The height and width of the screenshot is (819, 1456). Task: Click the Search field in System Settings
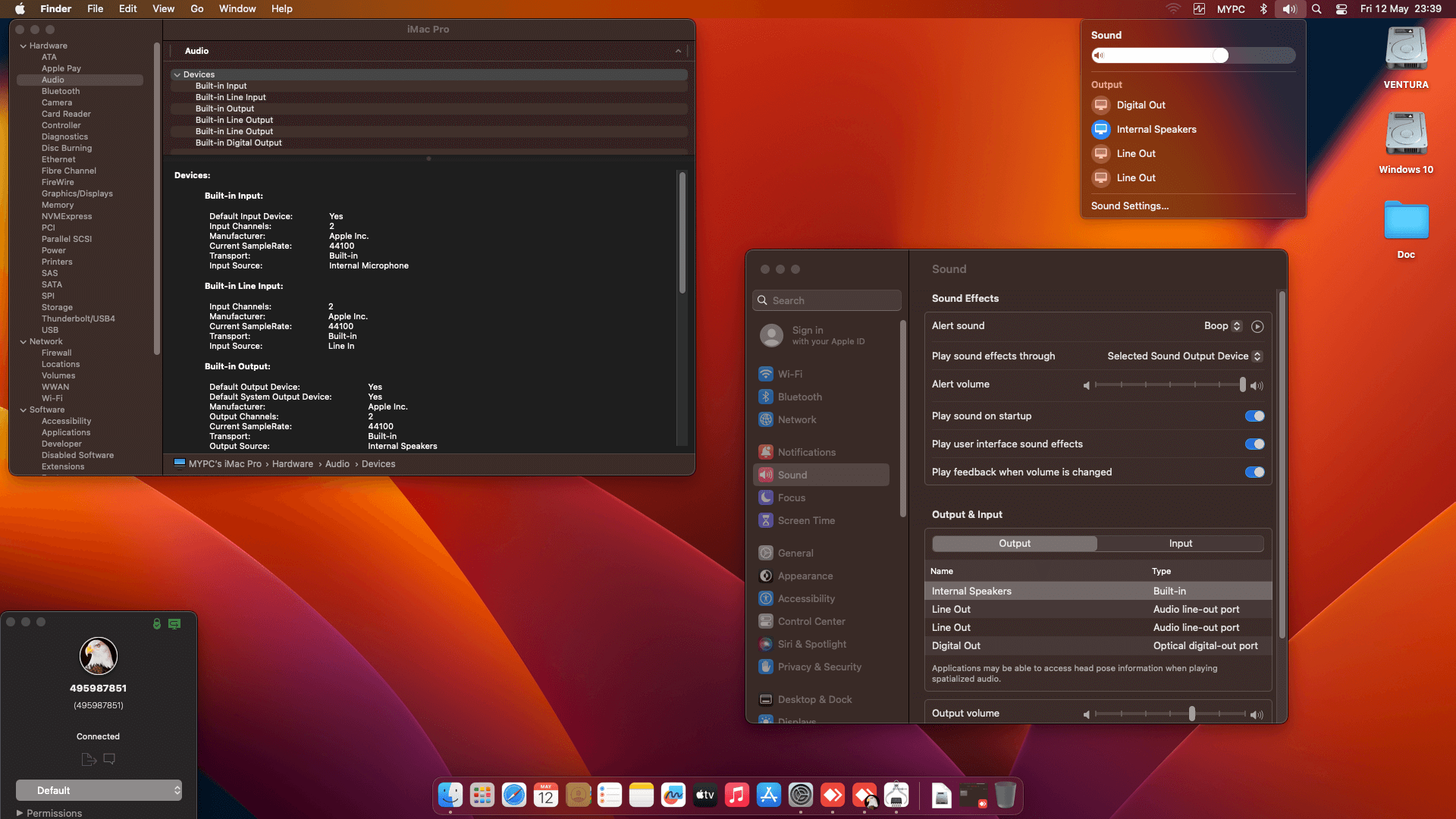click(x=827, y=301)
